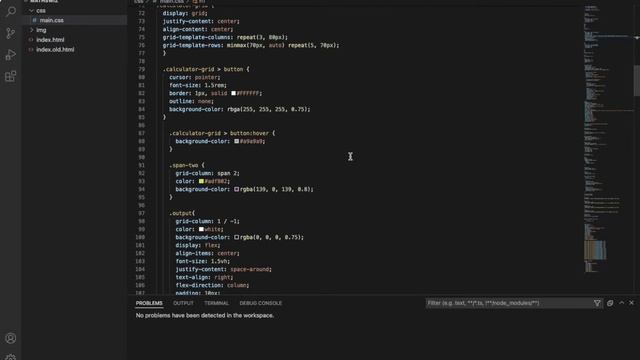
Task: Open the Accounts menu icon
Action: point(11,338)
